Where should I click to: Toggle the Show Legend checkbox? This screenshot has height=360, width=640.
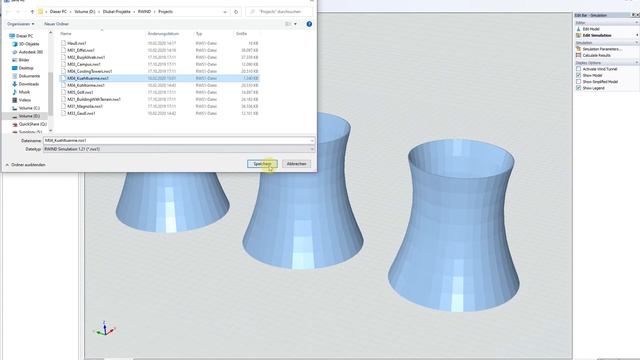click(x=578, y=88)
